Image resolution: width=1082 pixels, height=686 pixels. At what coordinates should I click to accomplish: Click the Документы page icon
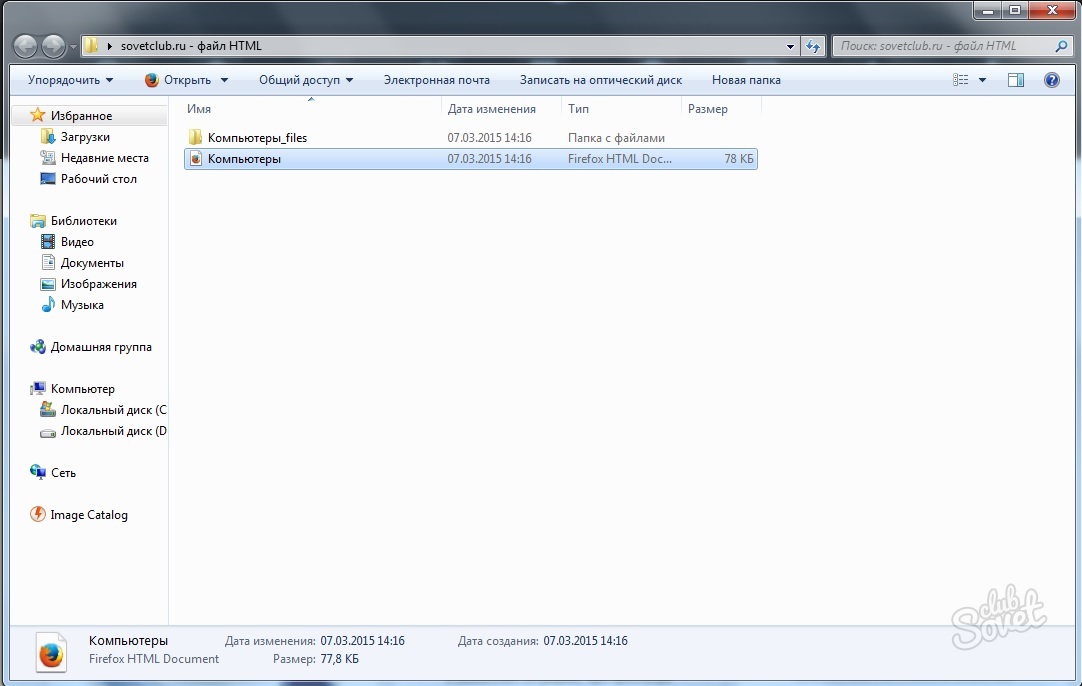tap(48, 262)
